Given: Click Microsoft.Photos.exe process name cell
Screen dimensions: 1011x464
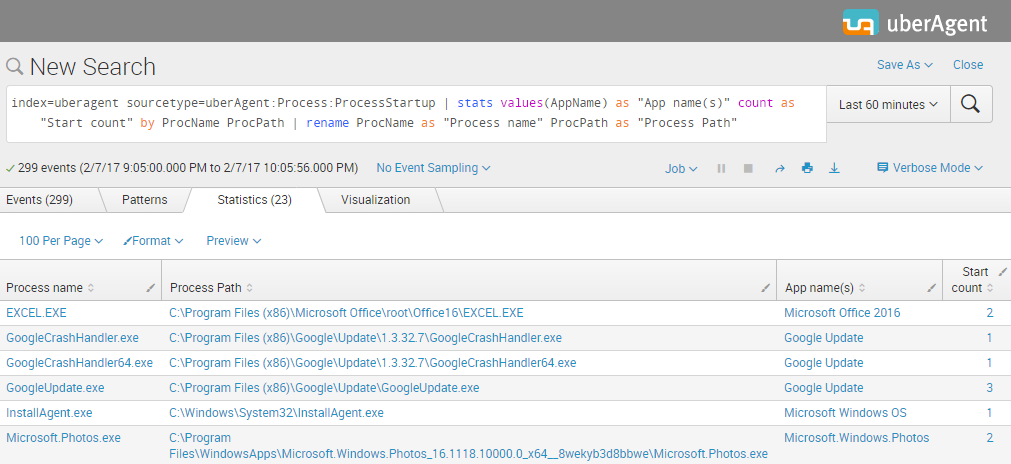Looking at the screenshot, I should (x=63, y=438).
